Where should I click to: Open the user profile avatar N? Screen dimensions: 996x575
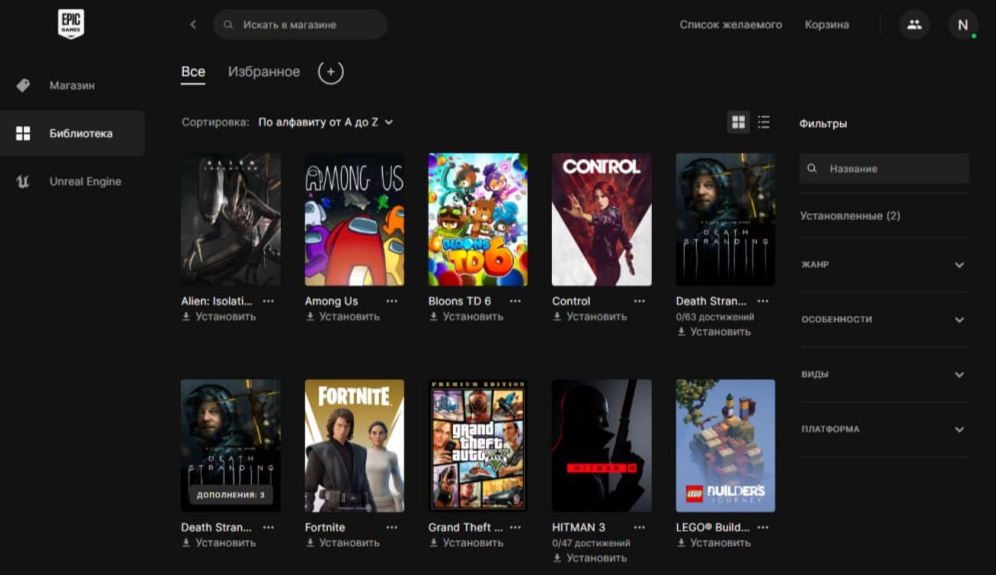963,25
